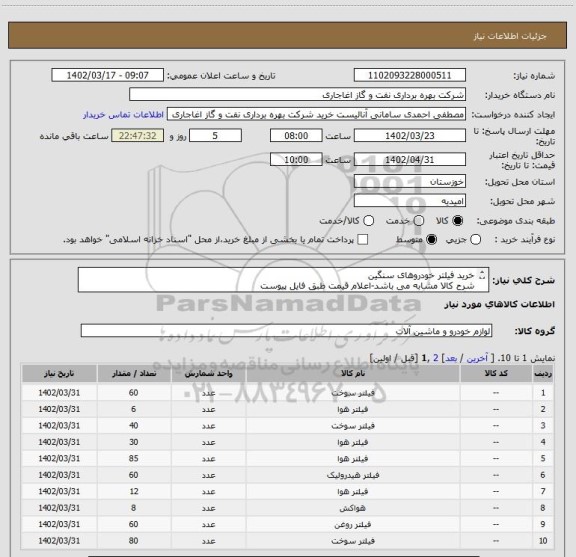The image size is (576, 557).
Task: Click the اطلاعات کالاهای مورد نیاز heading
Action: pyautogui.click(x=500, y=304)
